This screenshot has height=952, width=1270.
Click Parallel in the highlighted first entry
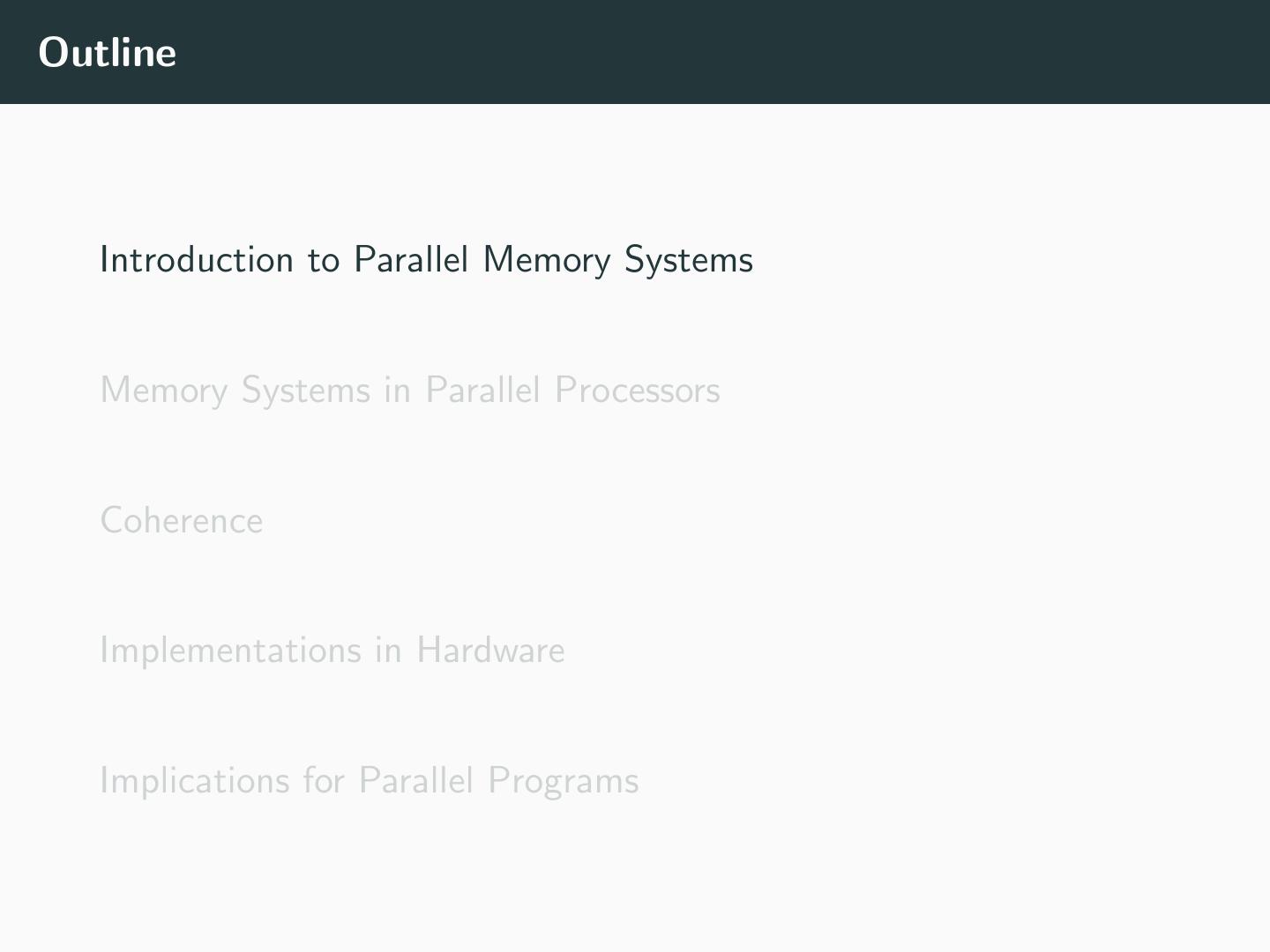click(410, 260)
